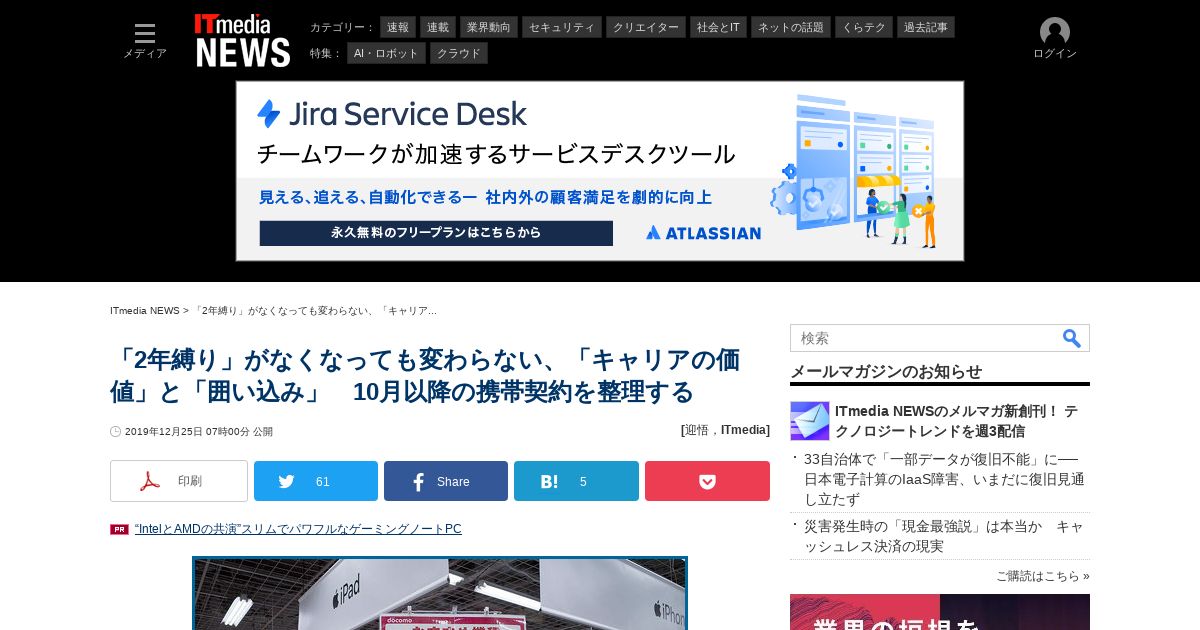
Task: Open the 過去記事 category
Action: click(x=926, y=27)
